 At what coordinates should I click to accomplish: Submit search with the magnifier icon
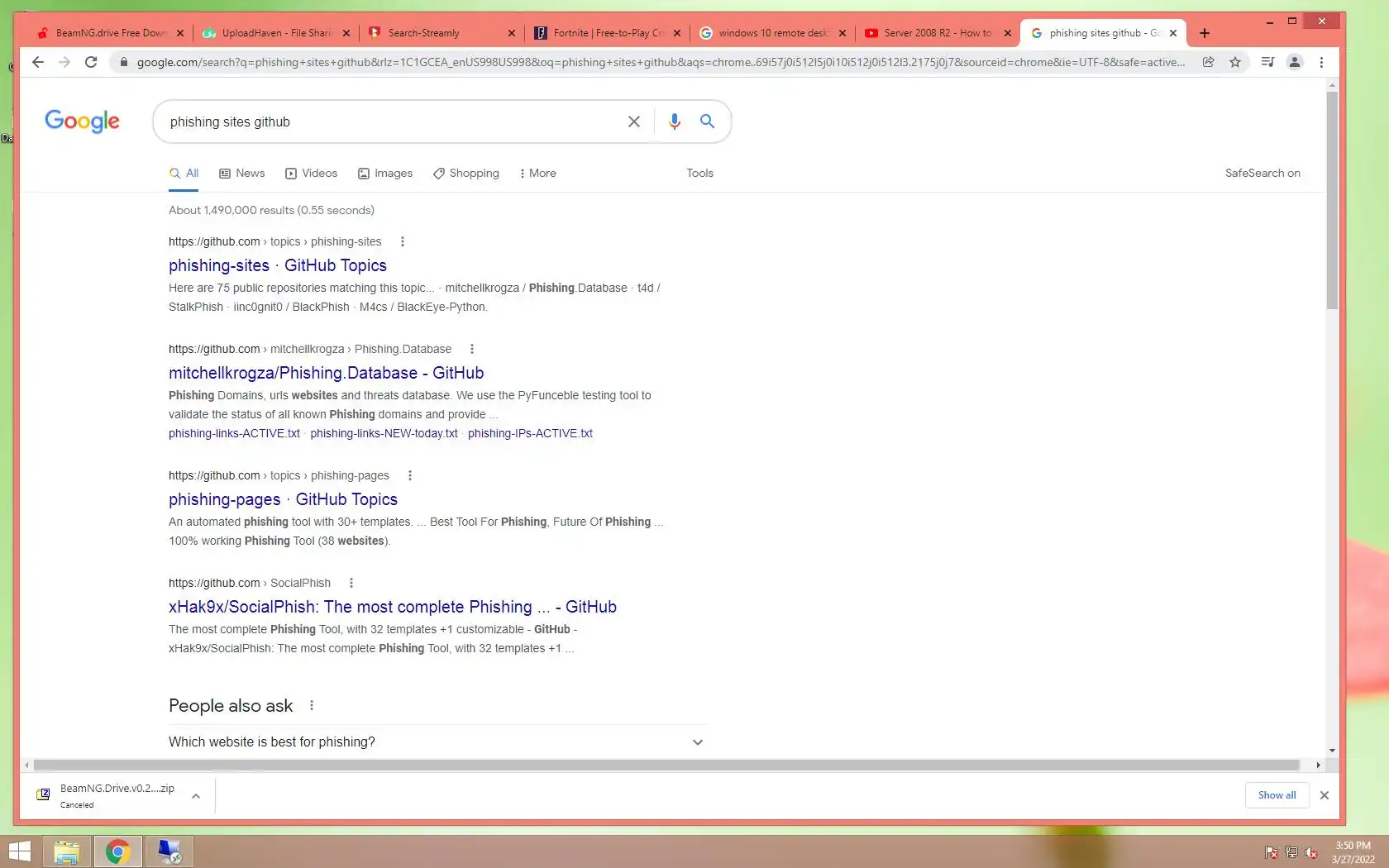click(707, 122)
